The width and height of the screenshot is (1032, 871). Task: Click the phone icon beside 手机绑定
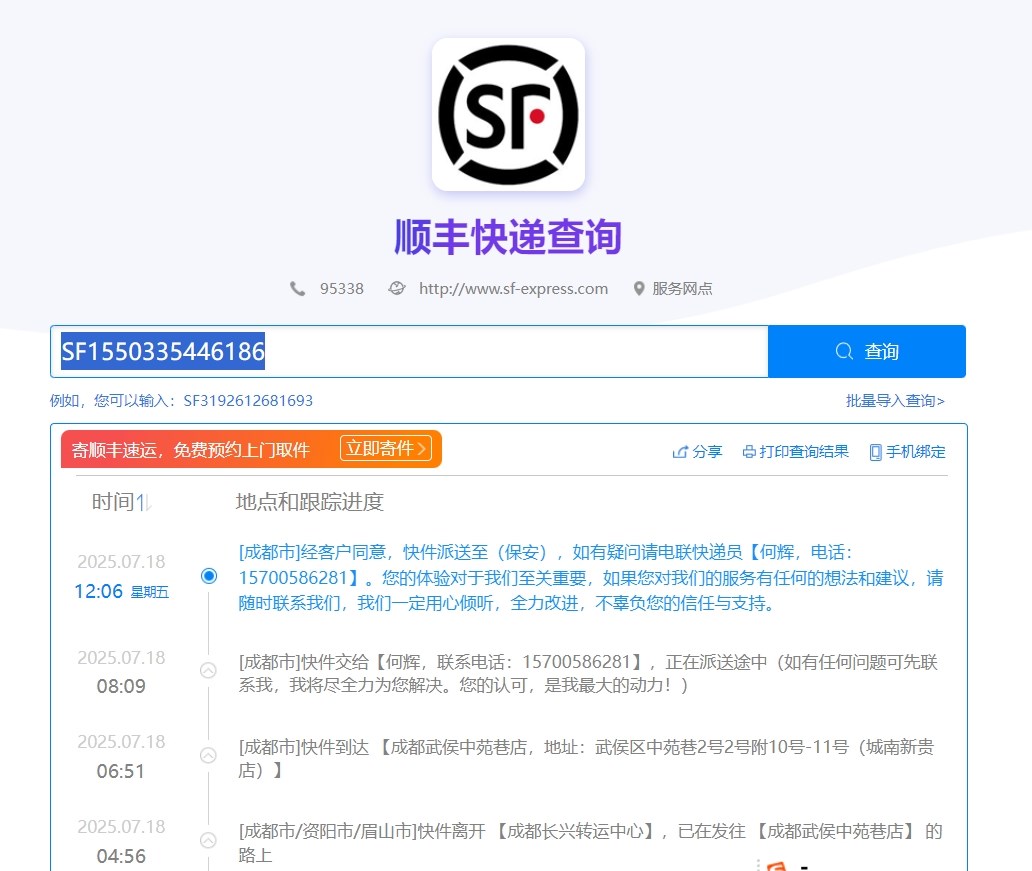pos(875,452)
